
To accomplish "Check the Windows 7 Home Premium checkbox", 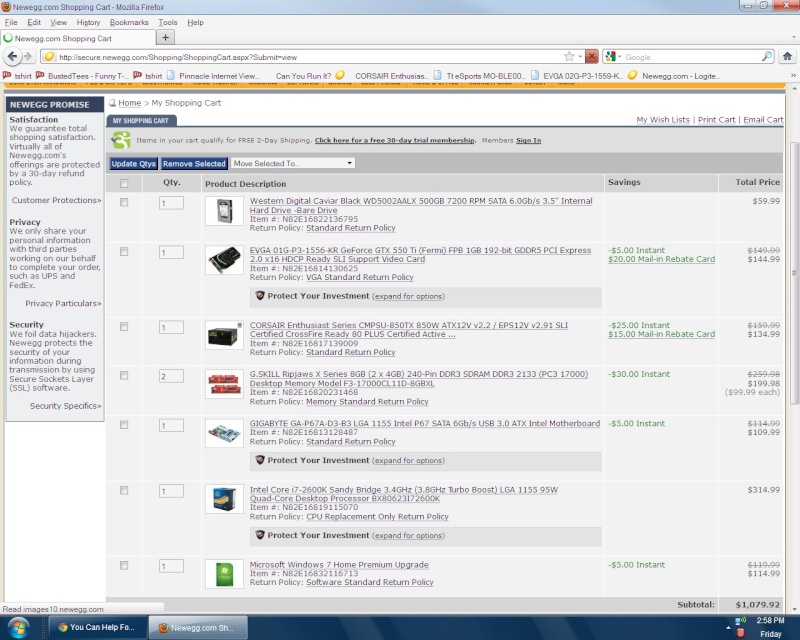I will click(x=124, y=565).
